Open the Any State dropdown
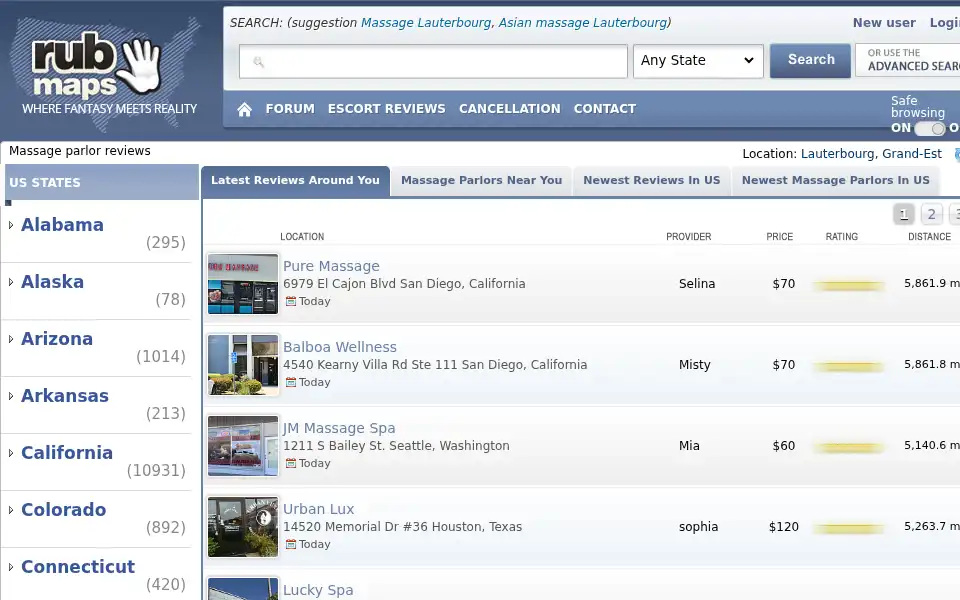The height and width of the screenshot is (600, 960). coord(698,61)
